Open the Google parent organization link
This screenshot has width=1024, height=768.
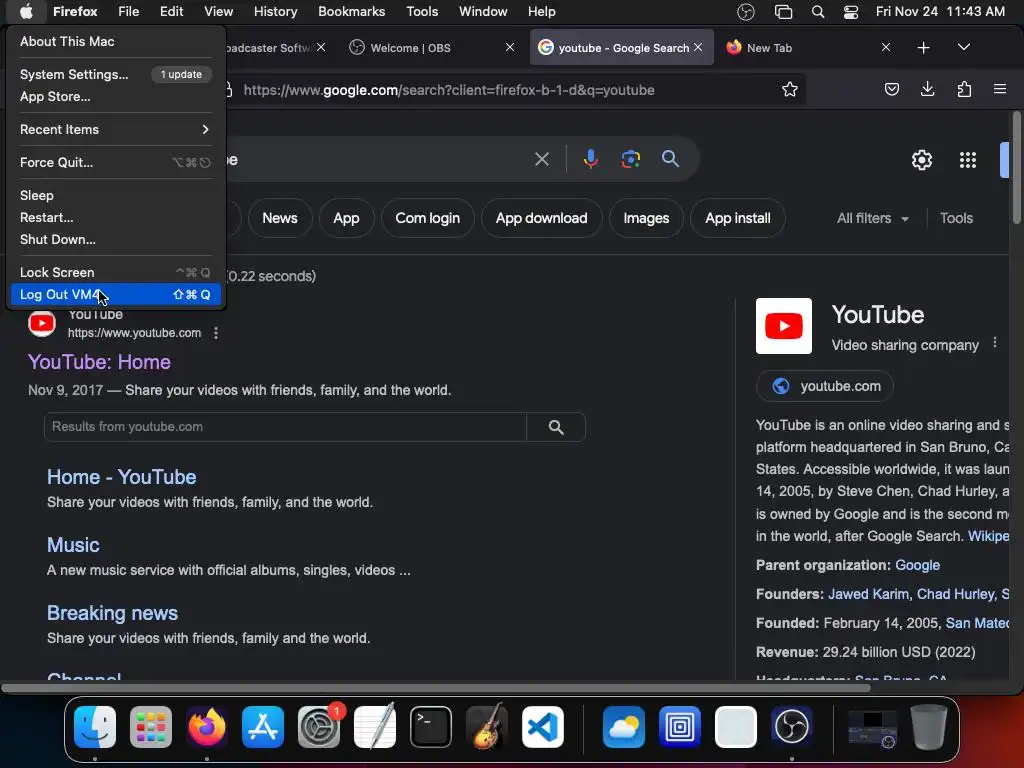(x=917, y=565)
